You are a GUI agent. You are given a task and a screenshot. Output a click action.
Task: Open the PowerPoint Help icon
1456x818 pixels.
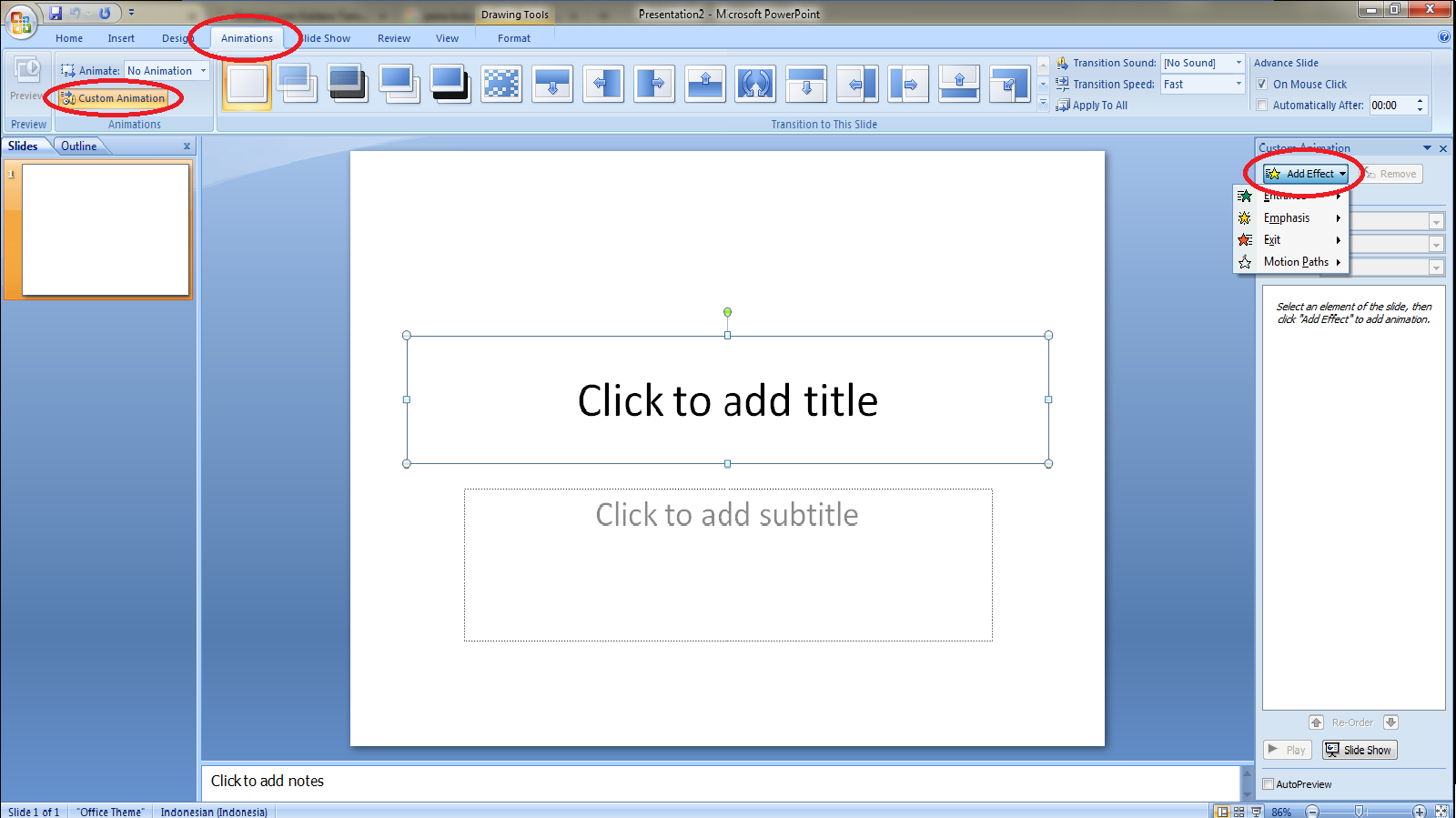1444,37
